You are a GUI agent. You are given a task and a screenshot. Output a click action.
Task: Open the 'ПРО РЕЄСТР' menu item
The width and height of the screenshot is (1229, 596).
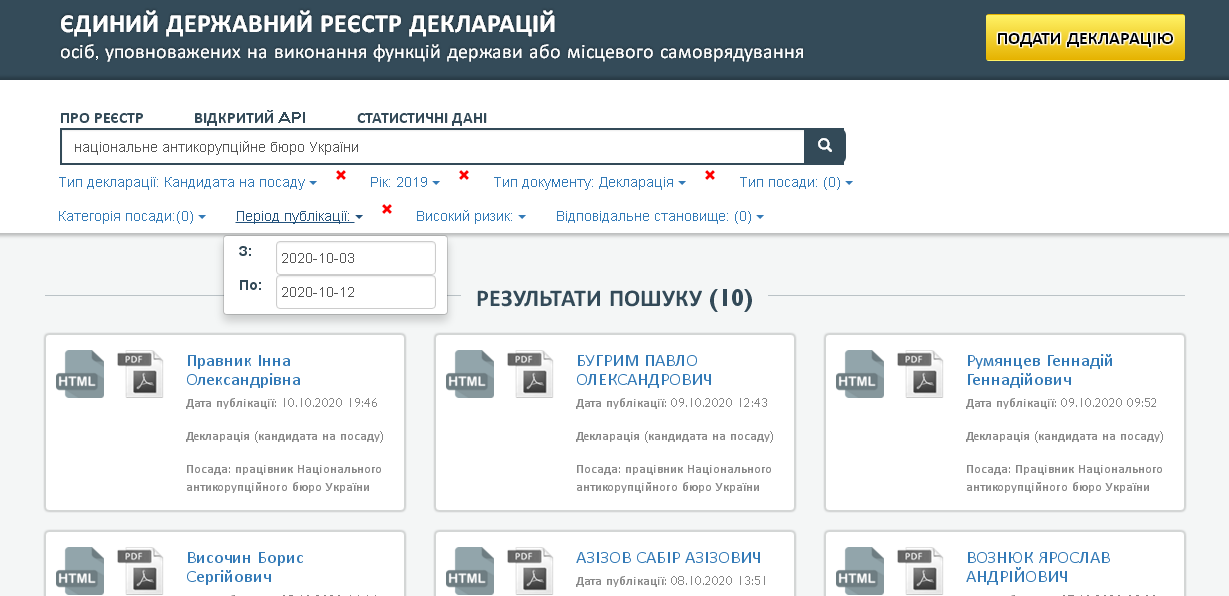102,118
